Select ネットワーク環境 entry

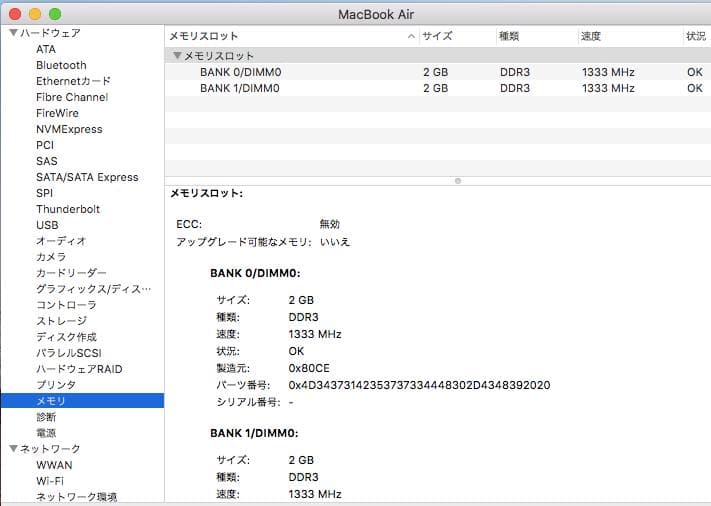pyautogui.click(x=76, y=497)
